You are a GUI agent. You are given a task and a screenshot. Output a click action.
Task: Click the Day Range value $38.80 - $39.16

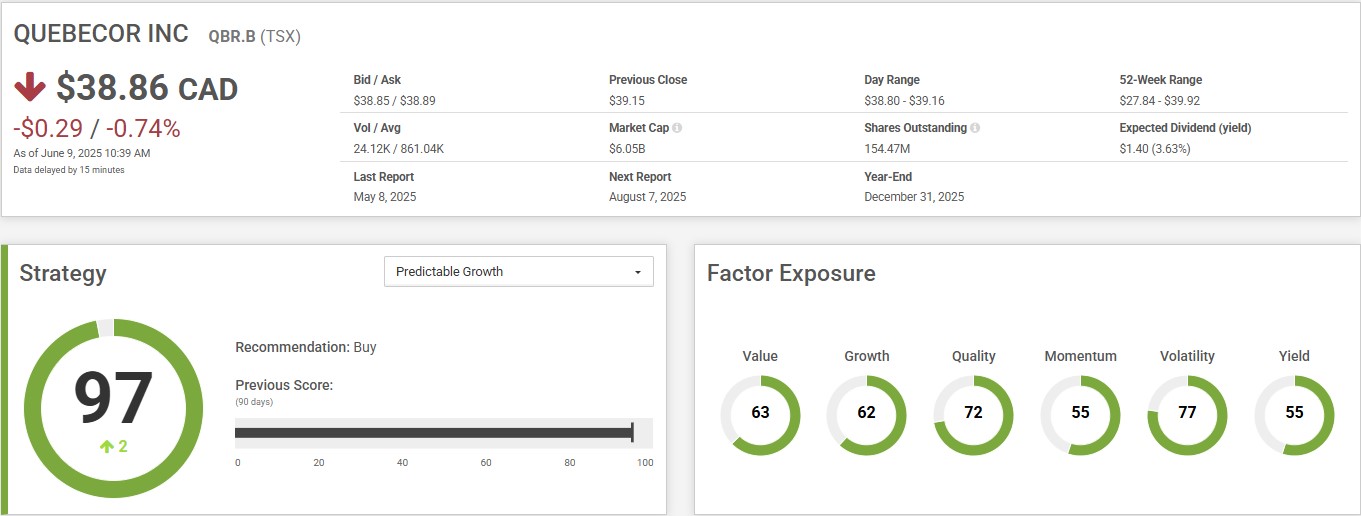(904, 101)
